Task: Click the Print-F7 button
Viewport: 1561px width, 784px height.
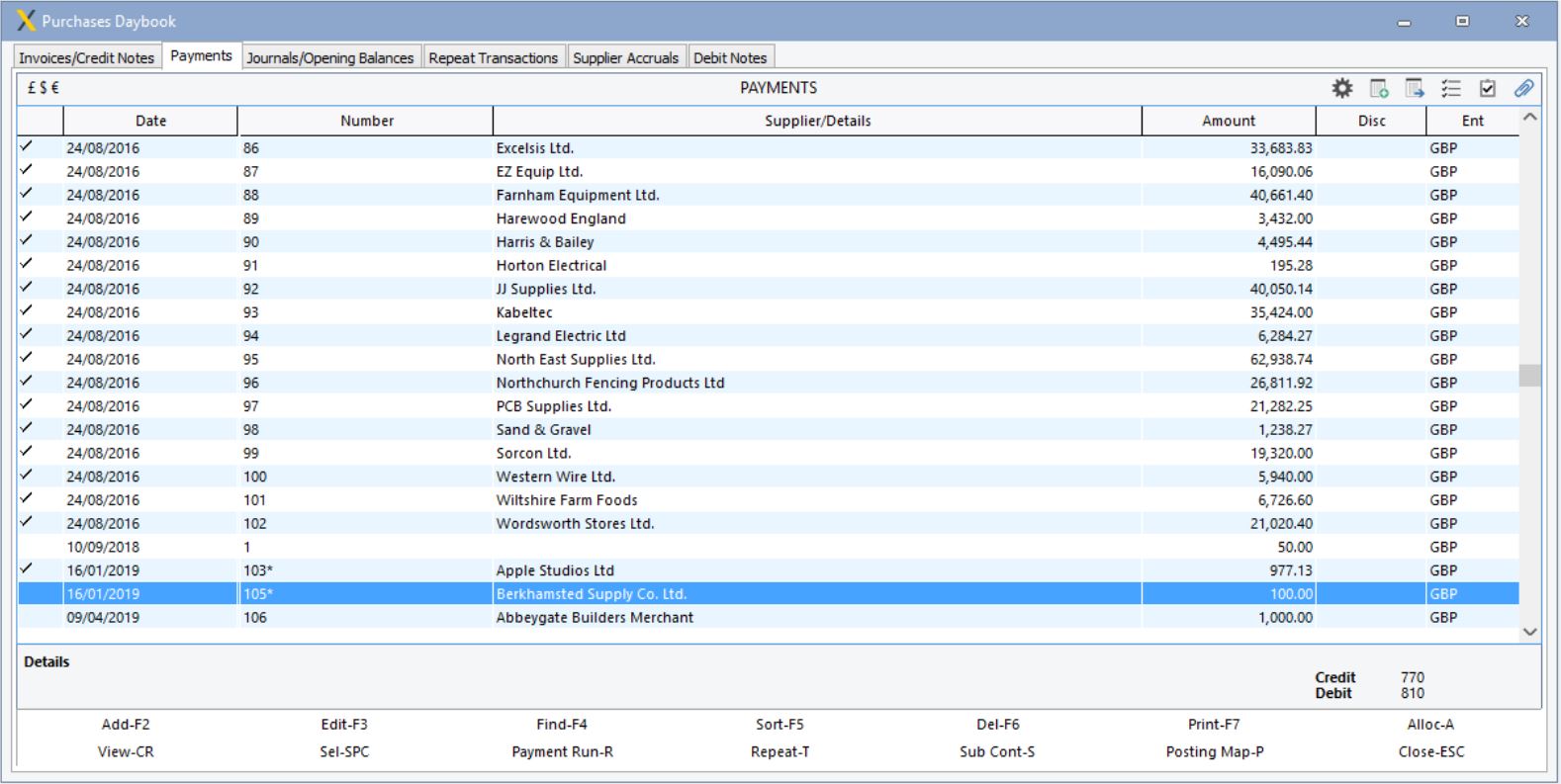Action: (1214, 725)
